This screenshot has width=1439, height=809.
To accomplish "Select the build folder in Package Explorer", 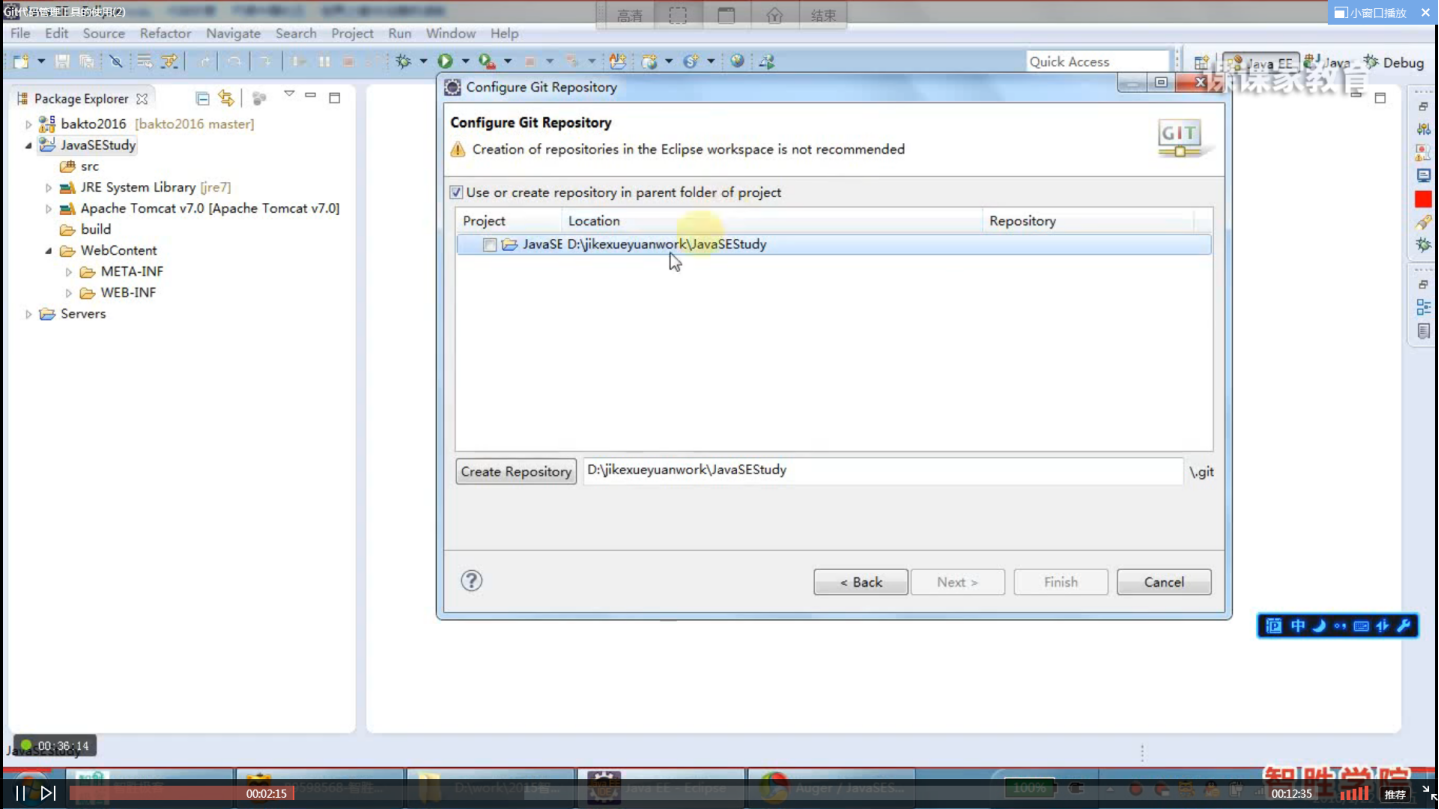I will tap(85, 229).
